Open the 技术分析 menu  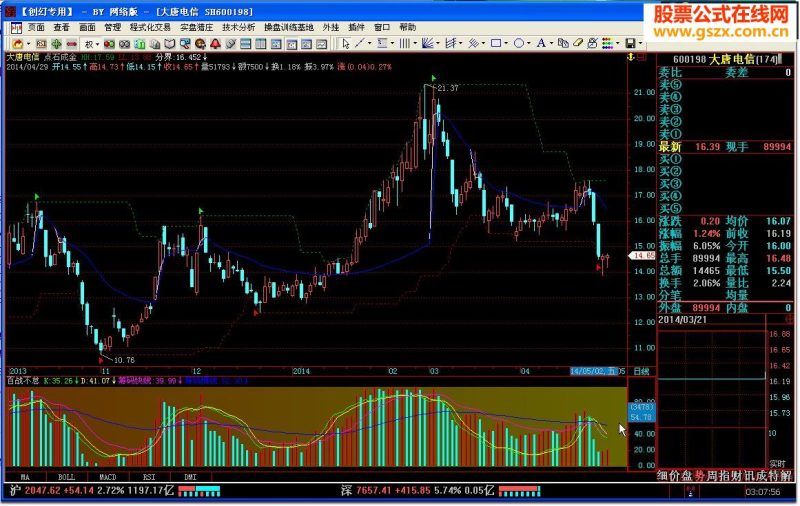click(x=238, y=27)
